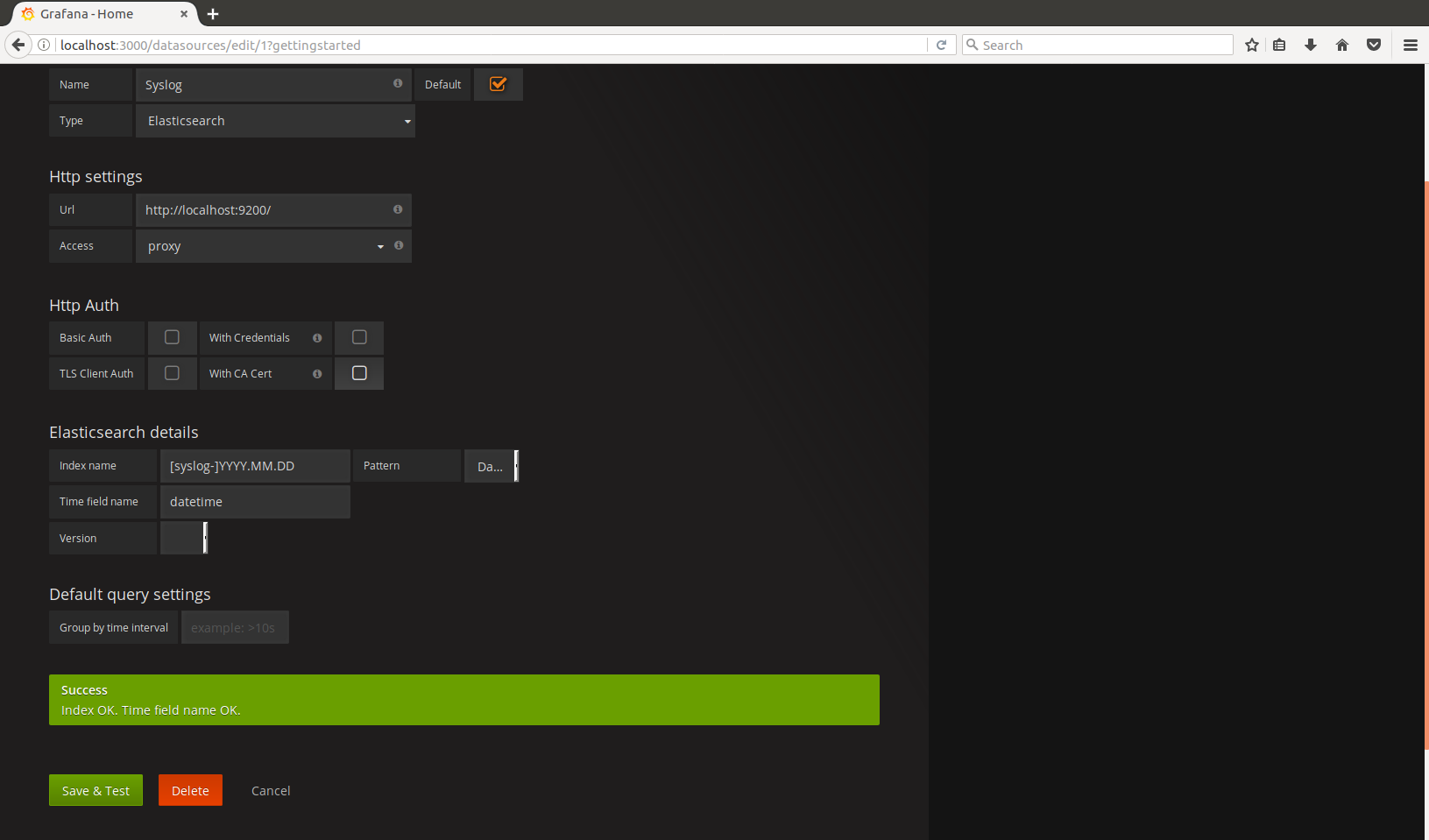Click the info icon in Name field
This screenshot has height=840, width=1429.
pyautogui.click(x=398, y=83)
